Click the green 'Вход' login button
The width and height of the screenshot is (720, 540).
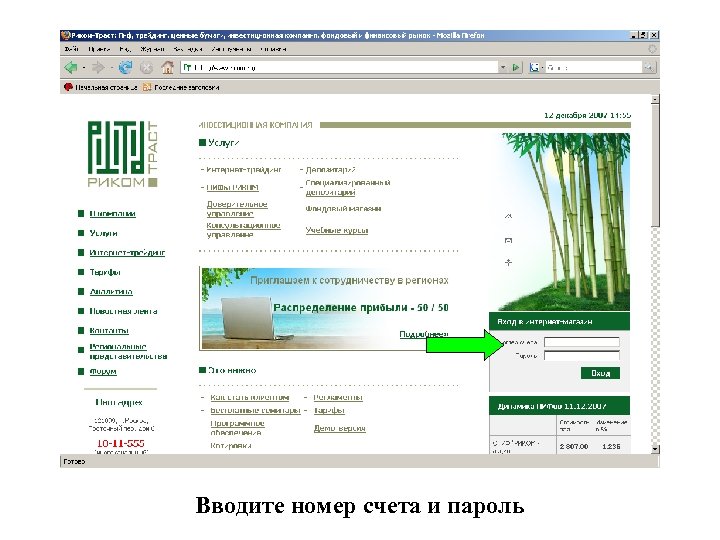pos(600,373)
